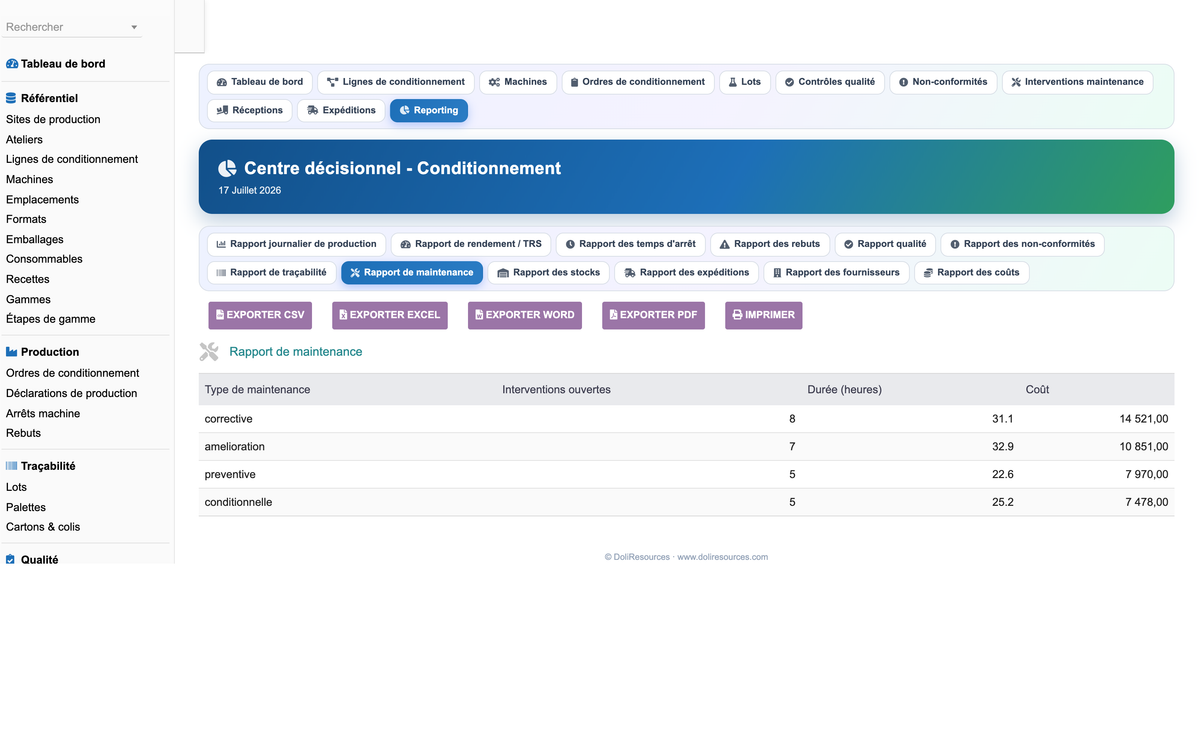Click the sidebar Tableau de bord gauge icon

coord(12,64)
